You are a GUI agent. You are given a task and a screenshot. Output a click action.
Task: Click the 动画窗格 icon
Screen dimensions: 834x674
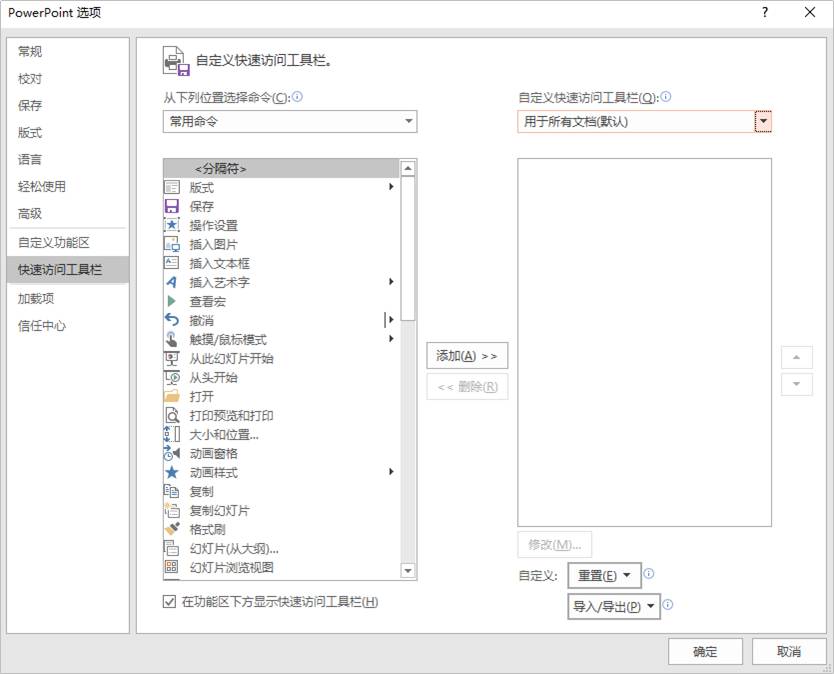pos(172,453)
